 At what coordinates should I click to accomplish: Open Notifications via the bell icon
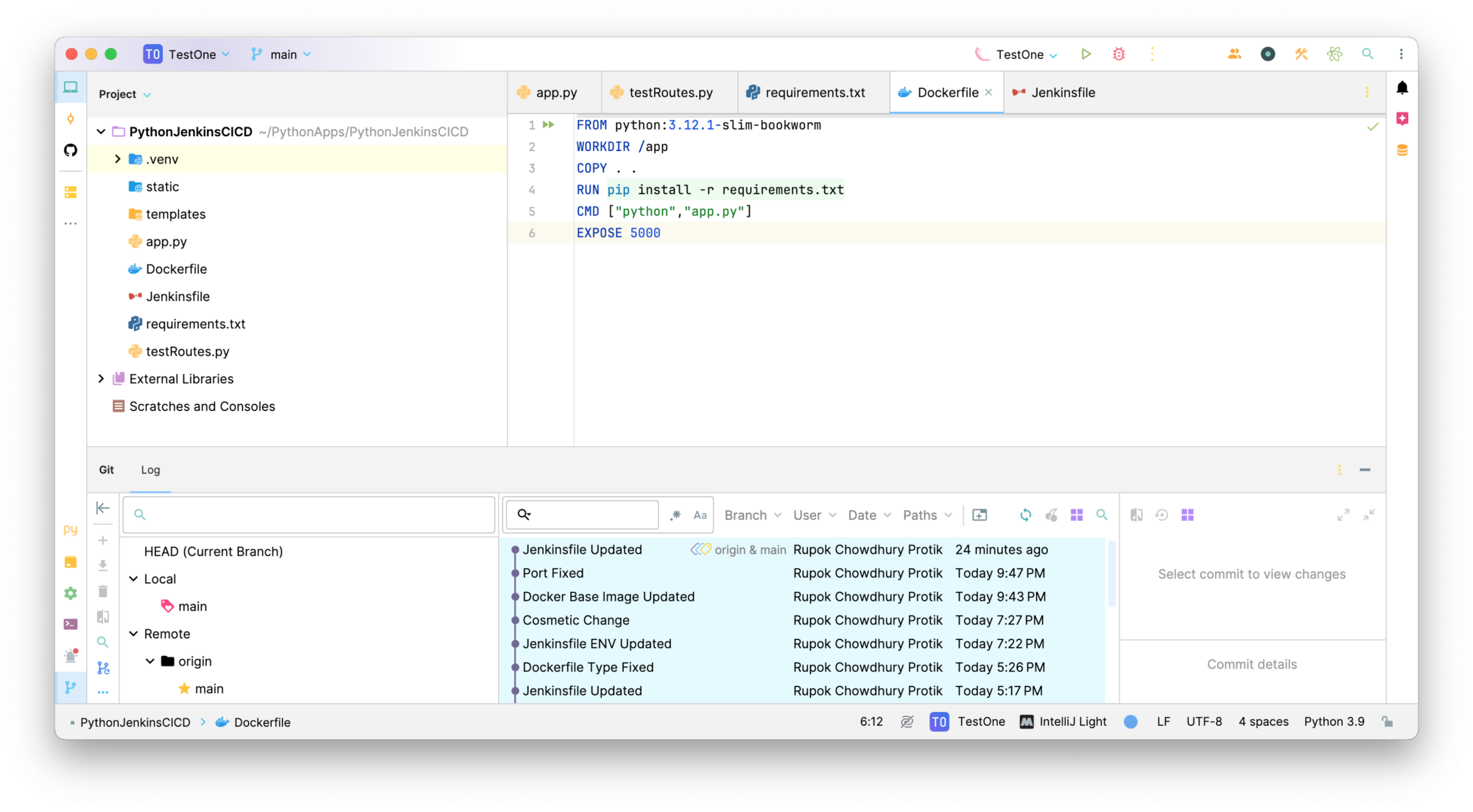1403,88
